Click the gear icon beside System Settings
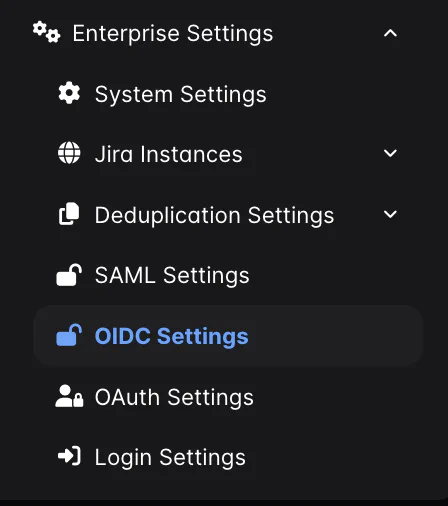448x506 pixels. tap(69, 93)
